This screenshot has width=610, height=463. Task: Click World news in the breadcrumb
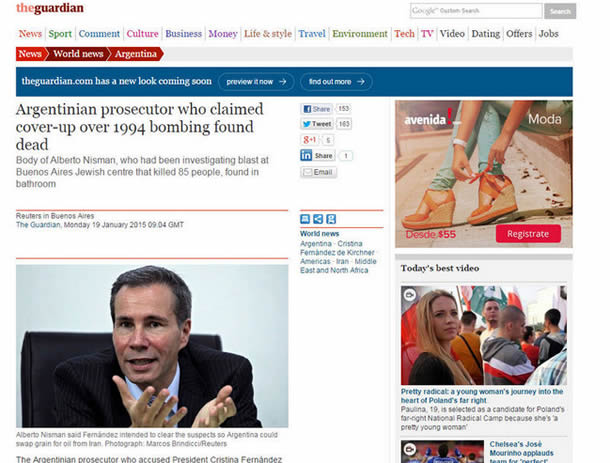coord(78,54)
